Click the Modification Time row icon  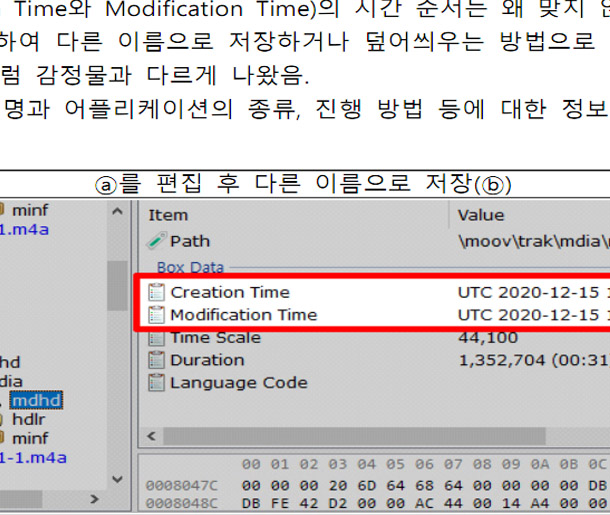155,315
